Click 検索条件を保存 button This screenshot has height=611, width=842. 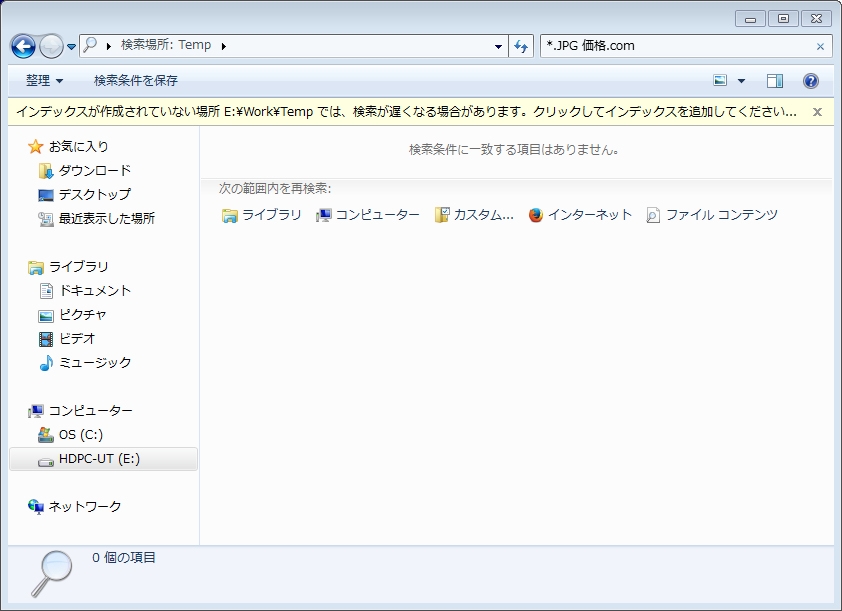pos(136,81)
